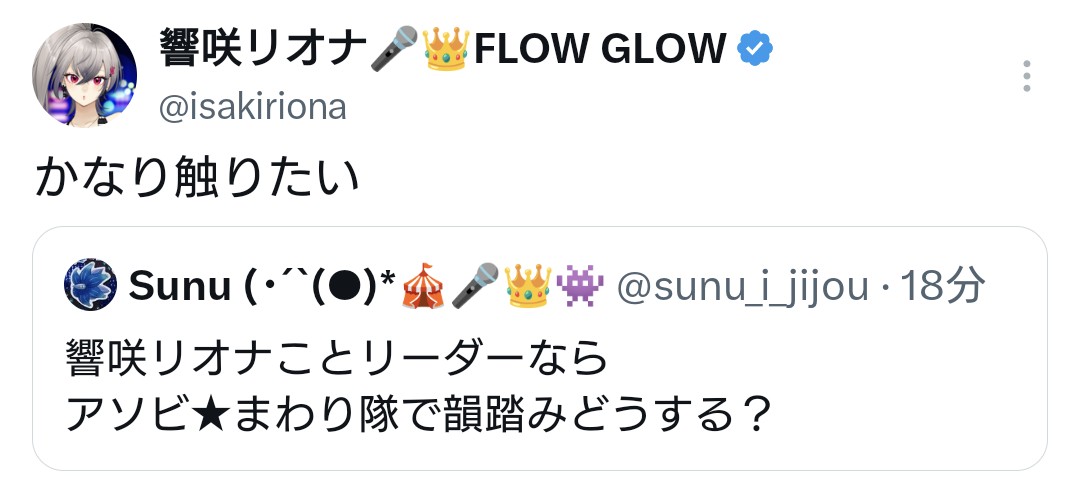Click the display name 響咲リオナ
The height and width of the screenshot is (488, 1080).
tap(263, 48)
